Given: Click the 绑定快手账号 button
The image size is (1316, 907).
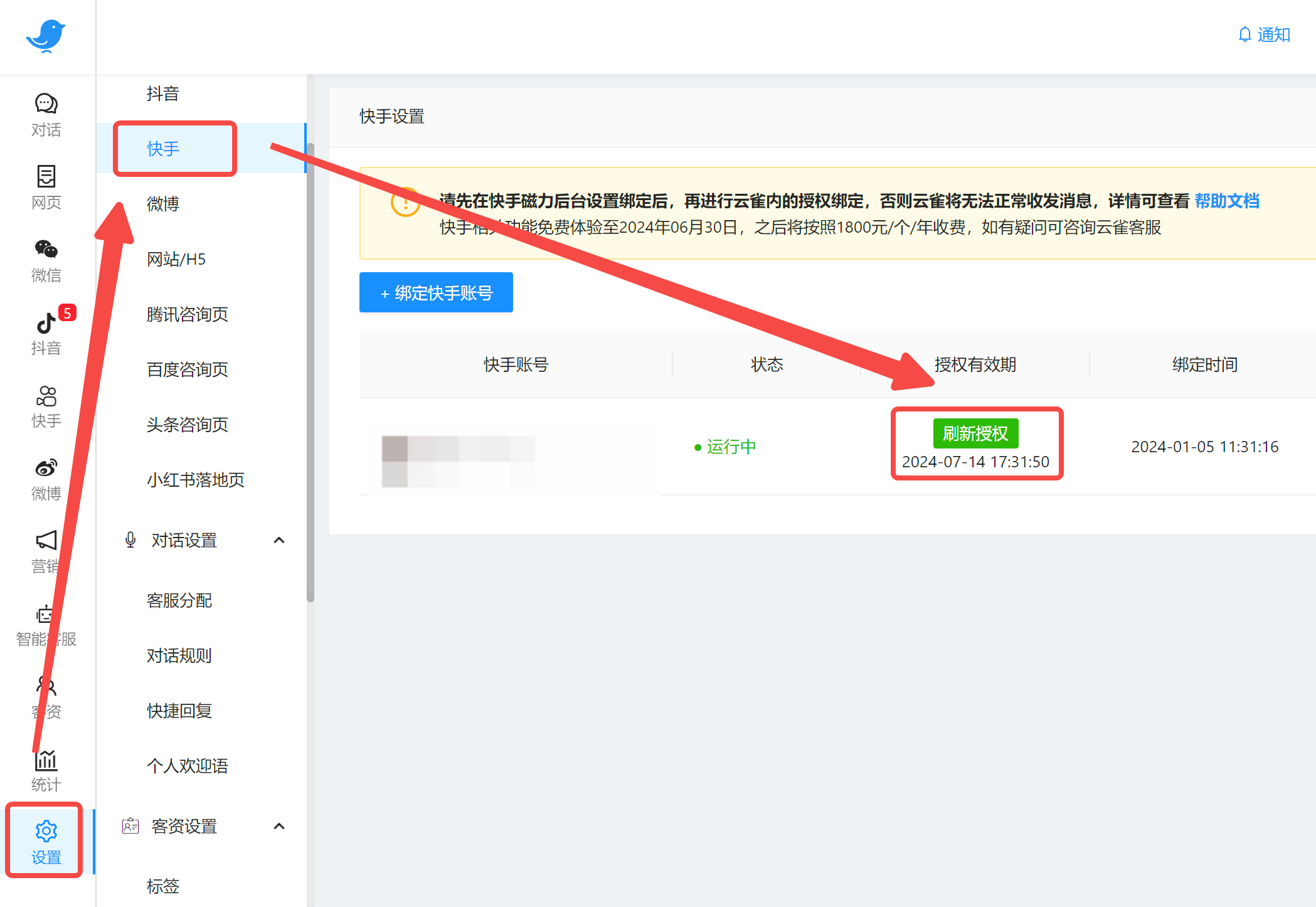Looking at the screenshot, I should pyautogui.click(x=436, y=292).
